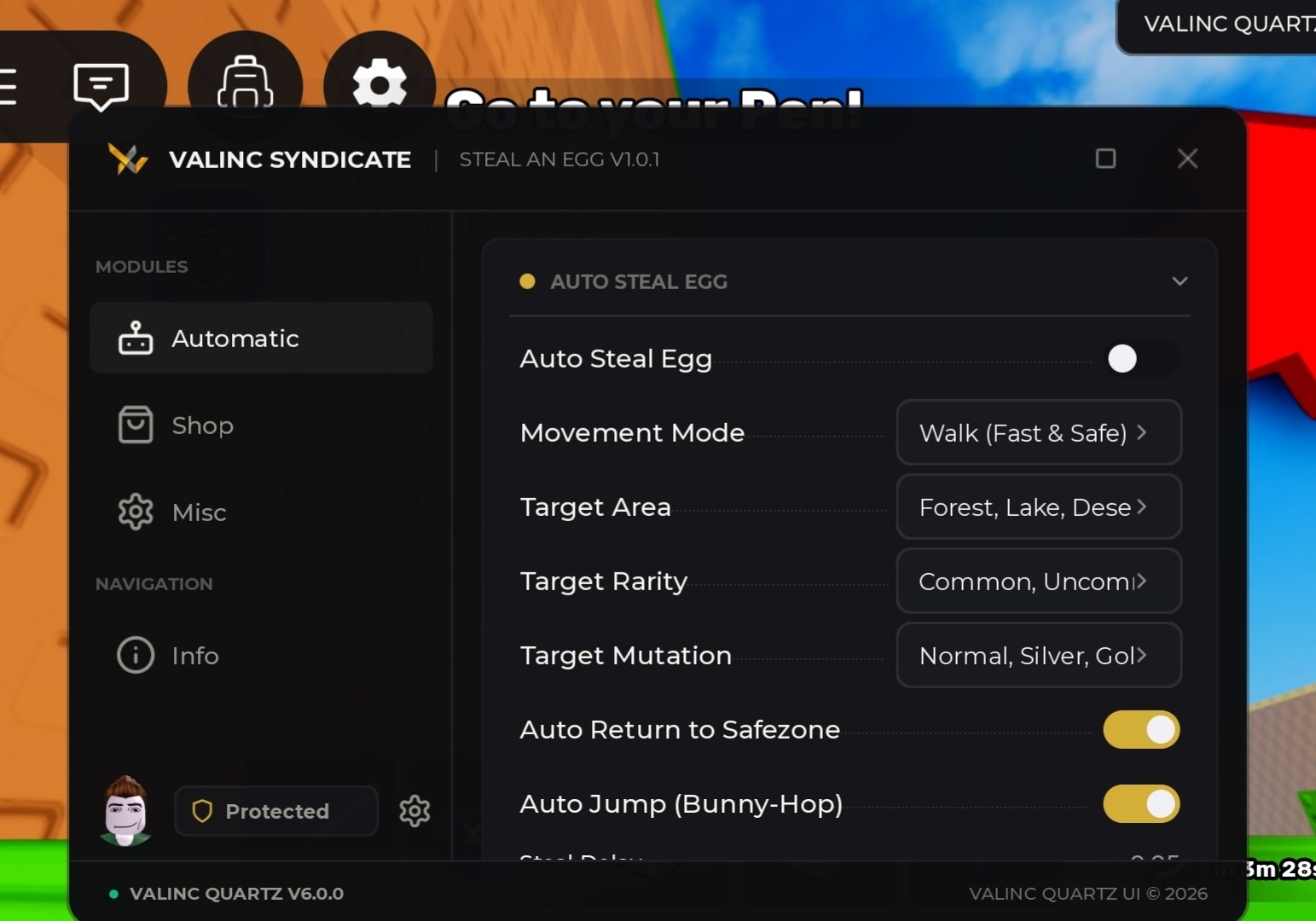Click the player avatar thumbnail
Image resolution: width=1316 pixels, height=921 pixels.
[125, 811]
